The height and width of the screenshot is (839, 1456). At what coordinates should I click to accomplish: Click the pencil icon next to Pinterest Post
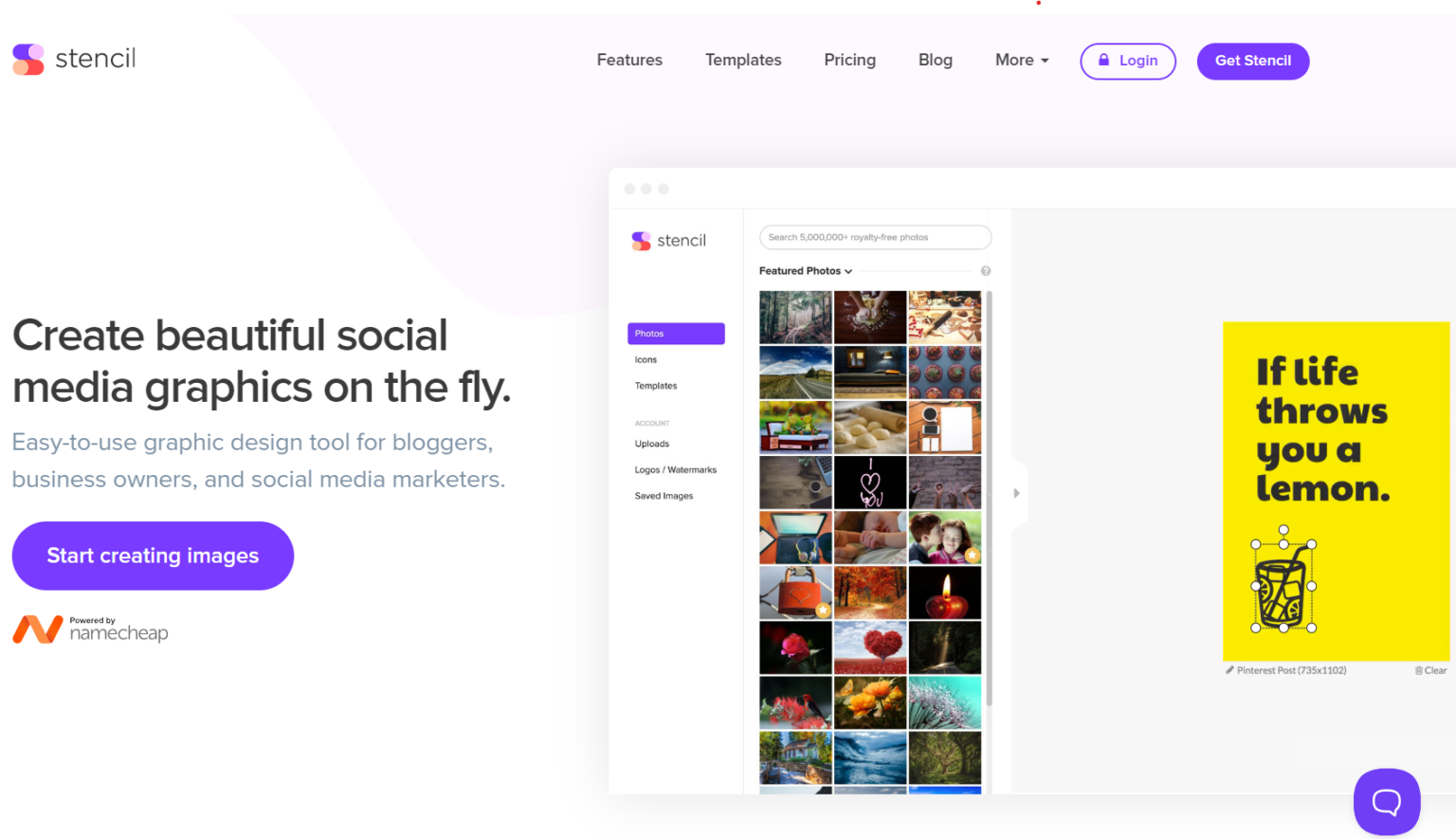click(1229, 670)
